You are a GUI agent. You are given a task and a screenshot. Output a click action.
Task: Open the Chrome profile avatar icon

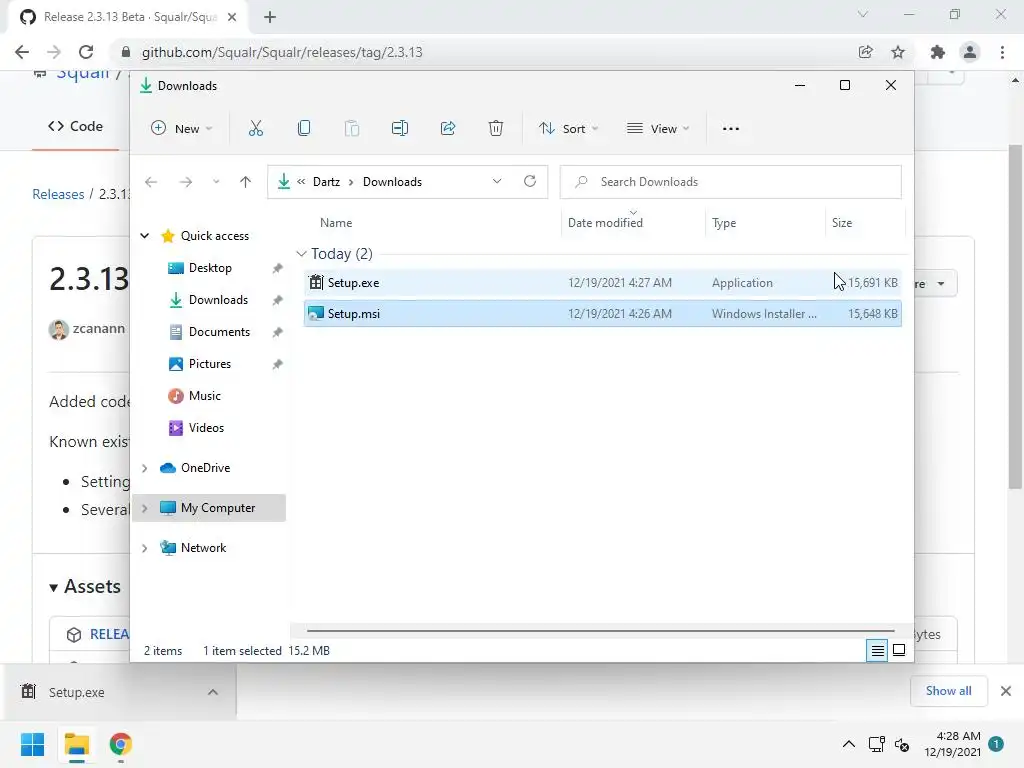tap(970, 52)
